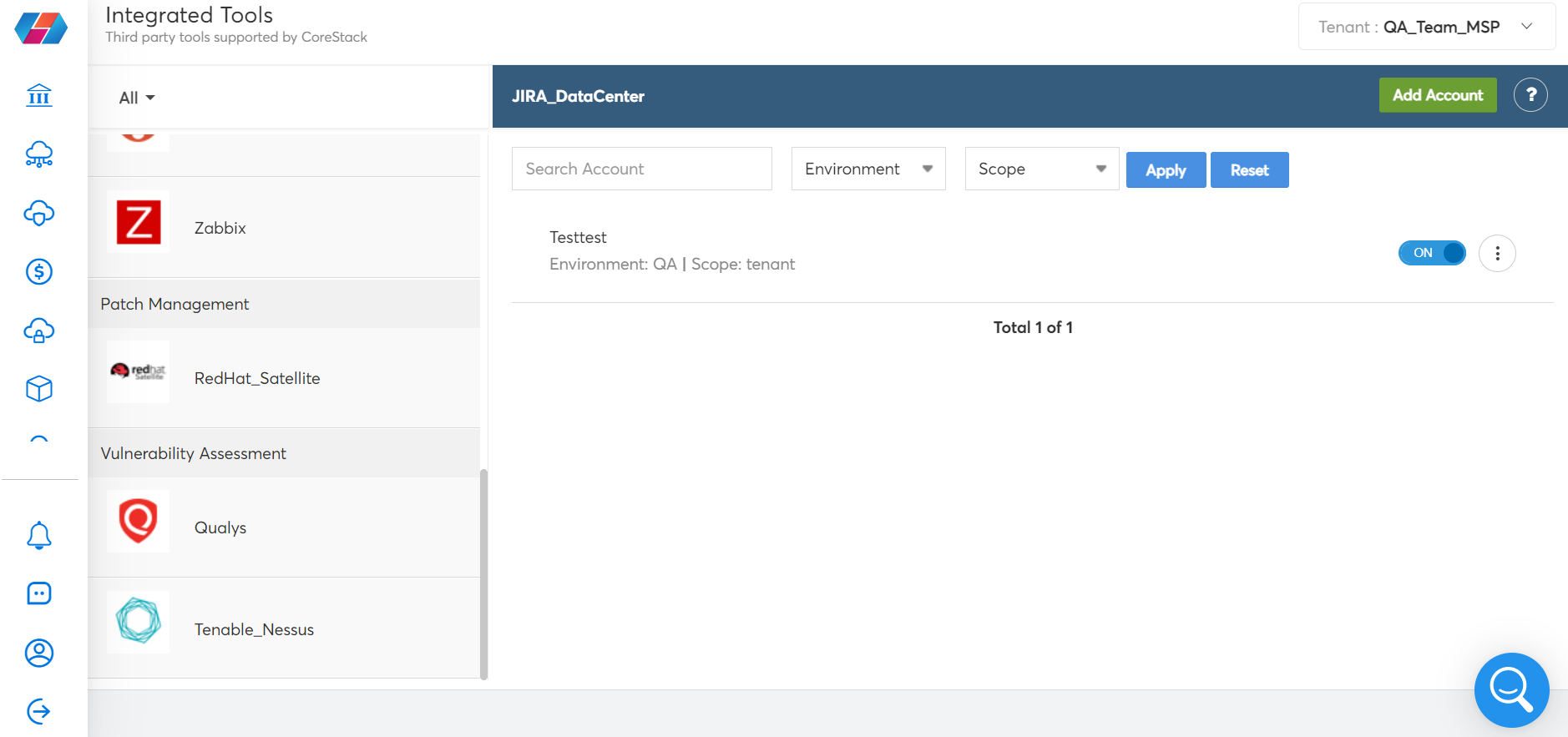Open Testtest account three-dot menu
The height and width of the screenshot is (737, 1568).
pos(1497,253)
